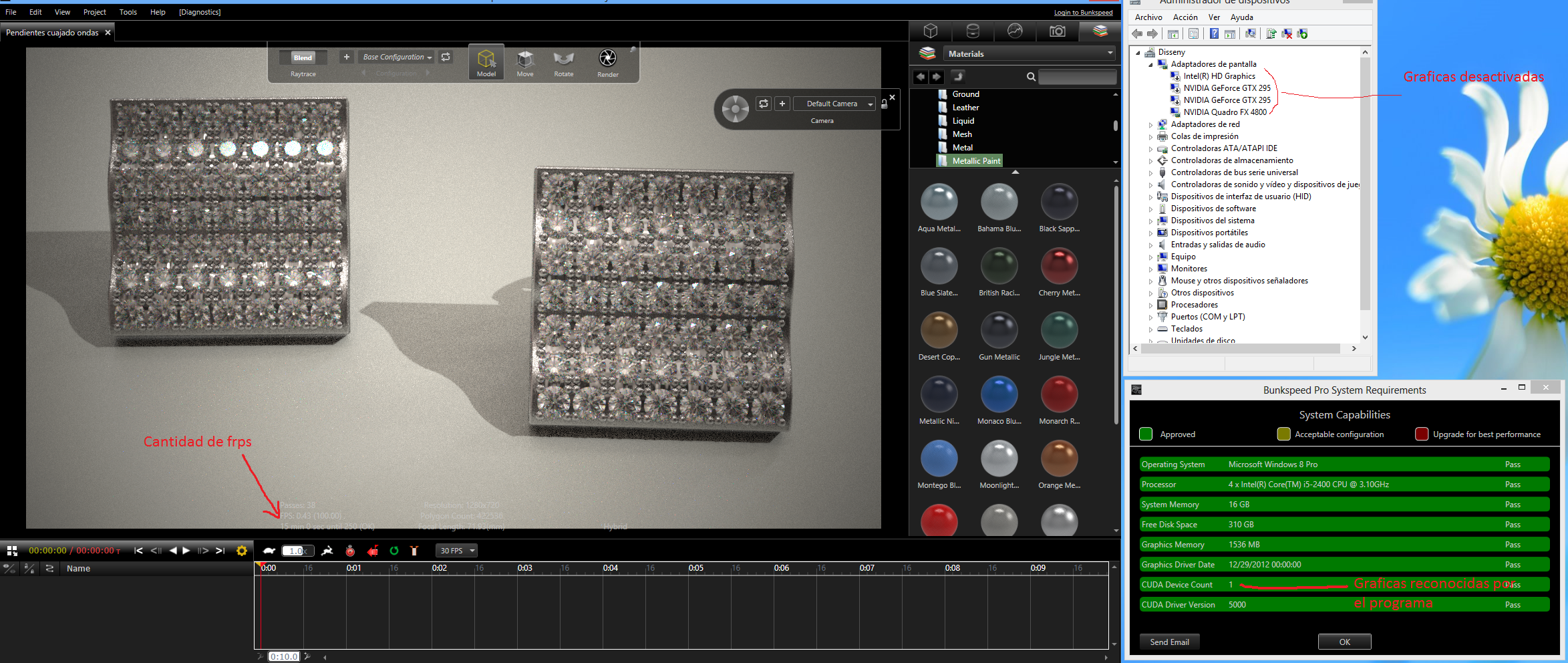Toggle the lock column in the timeline header
Image resolution: width=1568 pixels, height=663 pixels.
pyautogui.click(x=29, y=569)
